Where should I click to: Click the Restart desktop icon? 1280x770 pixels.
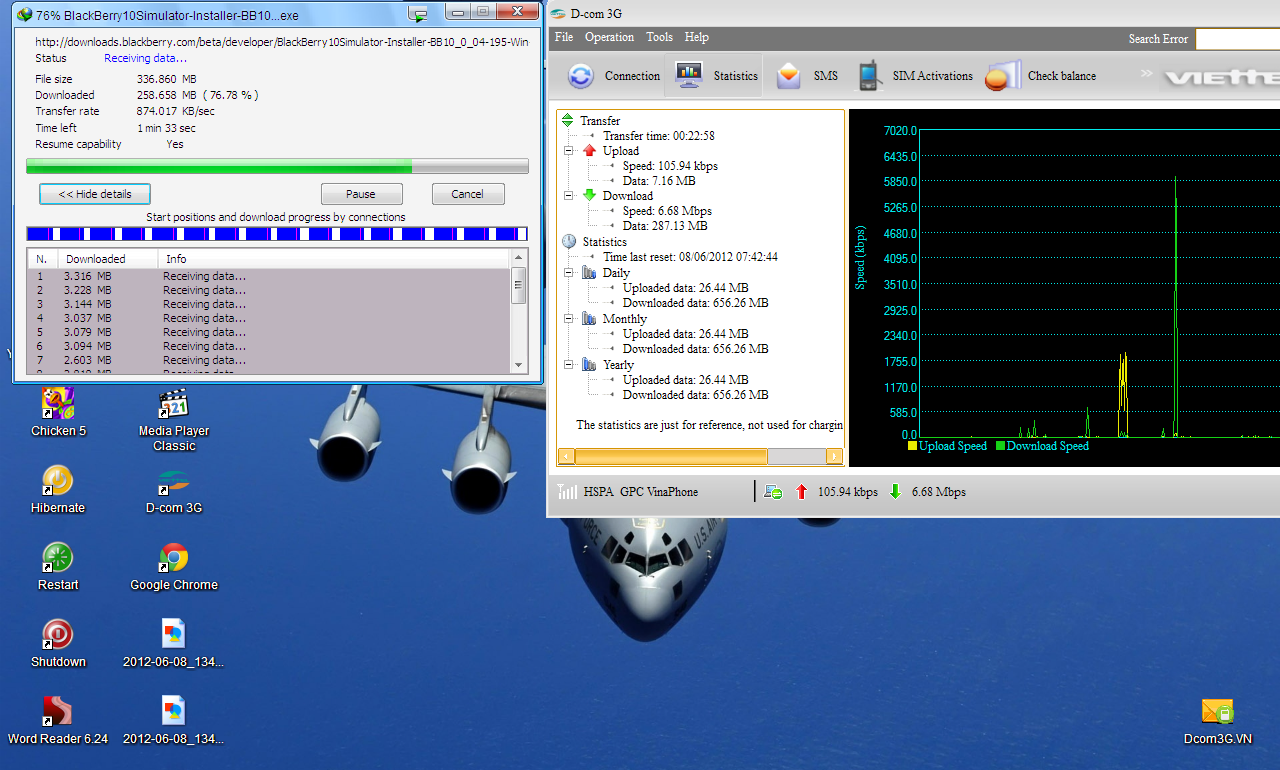point(58,567)
